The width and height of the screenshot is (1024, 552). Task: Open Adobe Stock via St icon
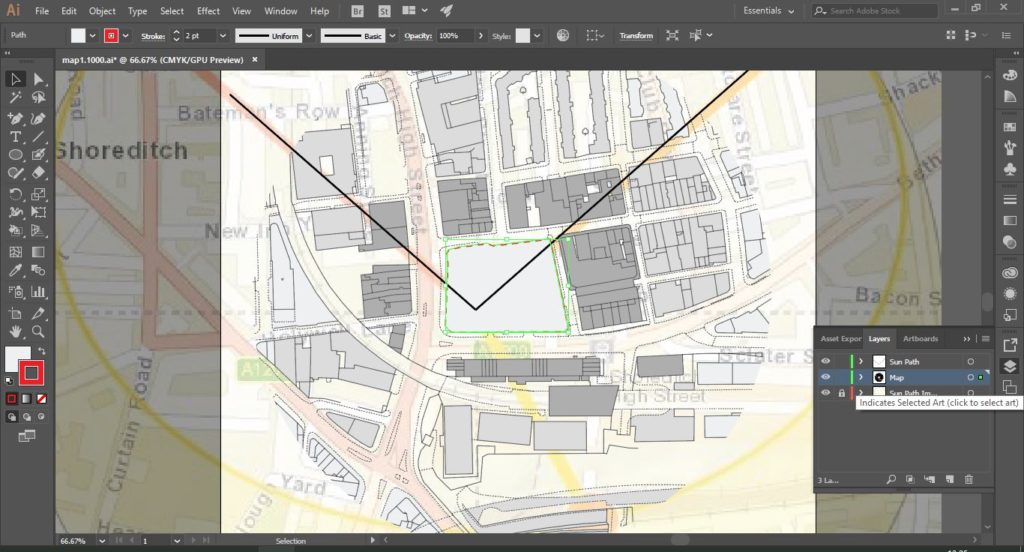384,10
